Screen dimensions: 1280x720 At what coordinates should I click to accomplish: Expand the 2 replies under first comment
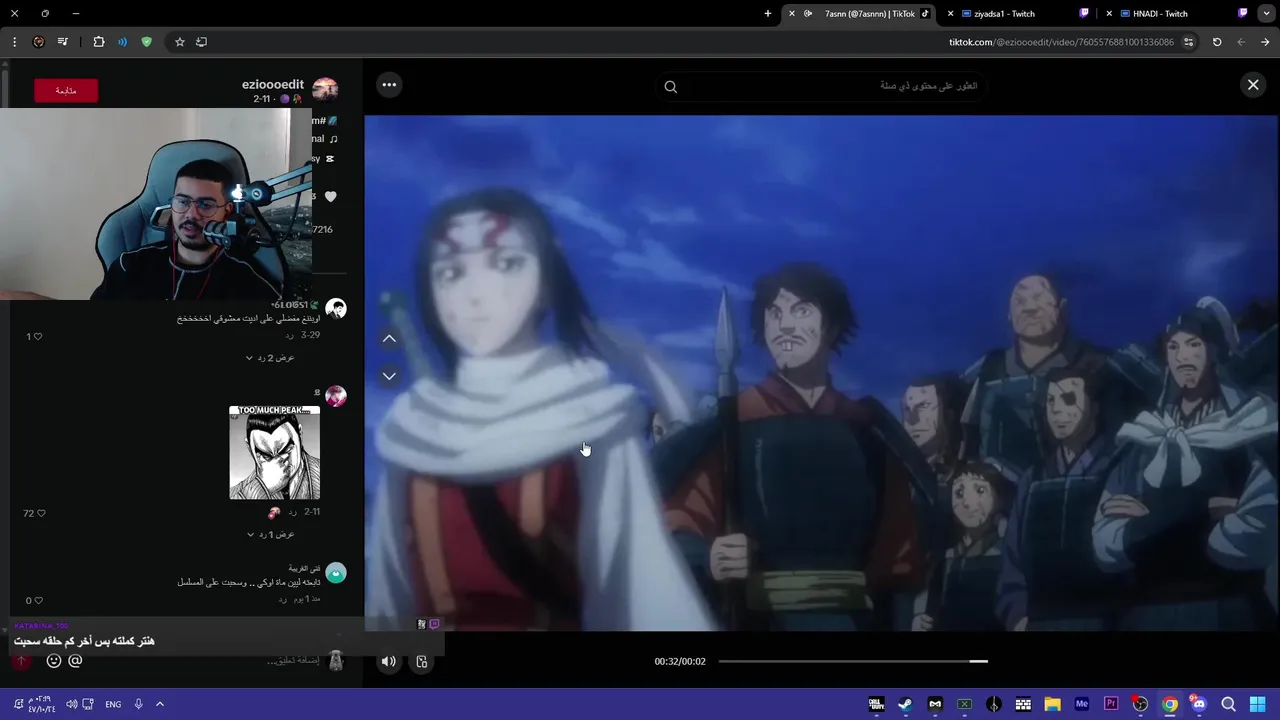tap(270, 357)
